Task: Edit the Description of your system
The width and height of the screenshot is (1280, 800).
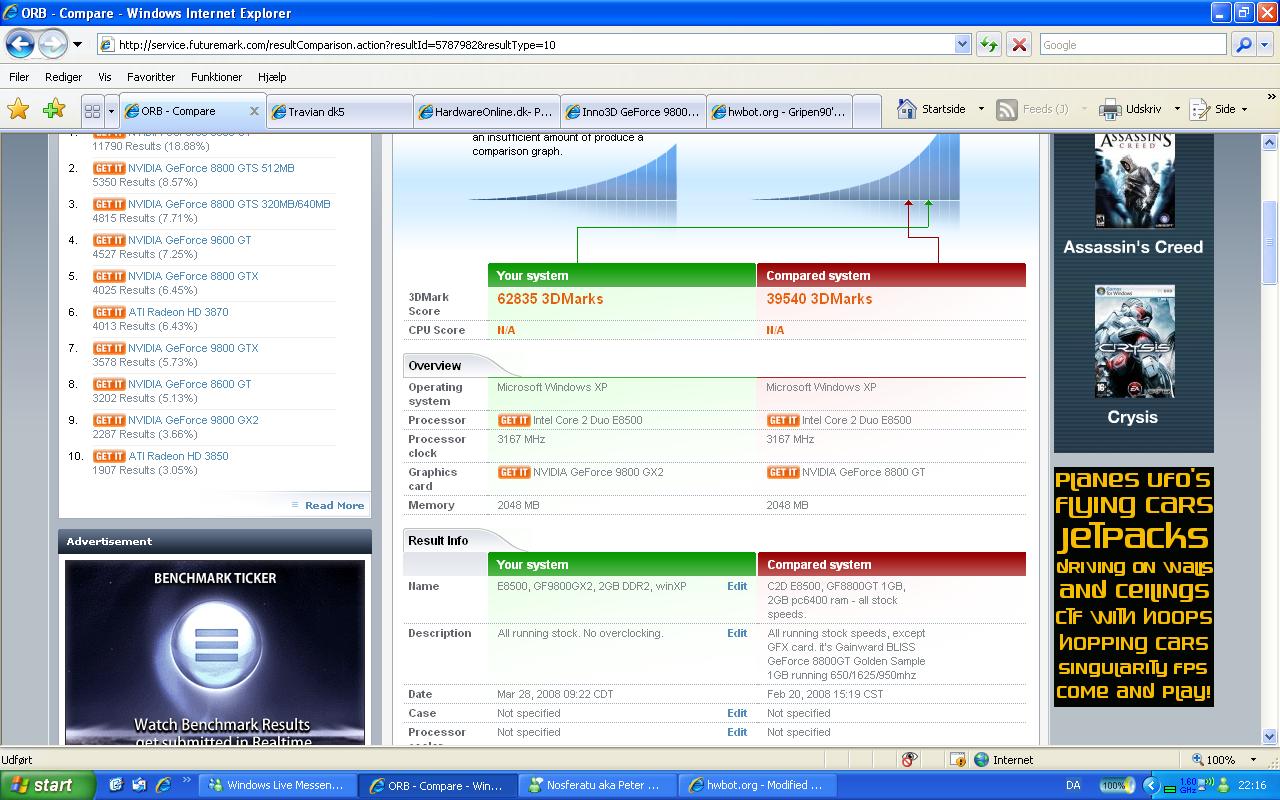Action: tap(737, 633)
